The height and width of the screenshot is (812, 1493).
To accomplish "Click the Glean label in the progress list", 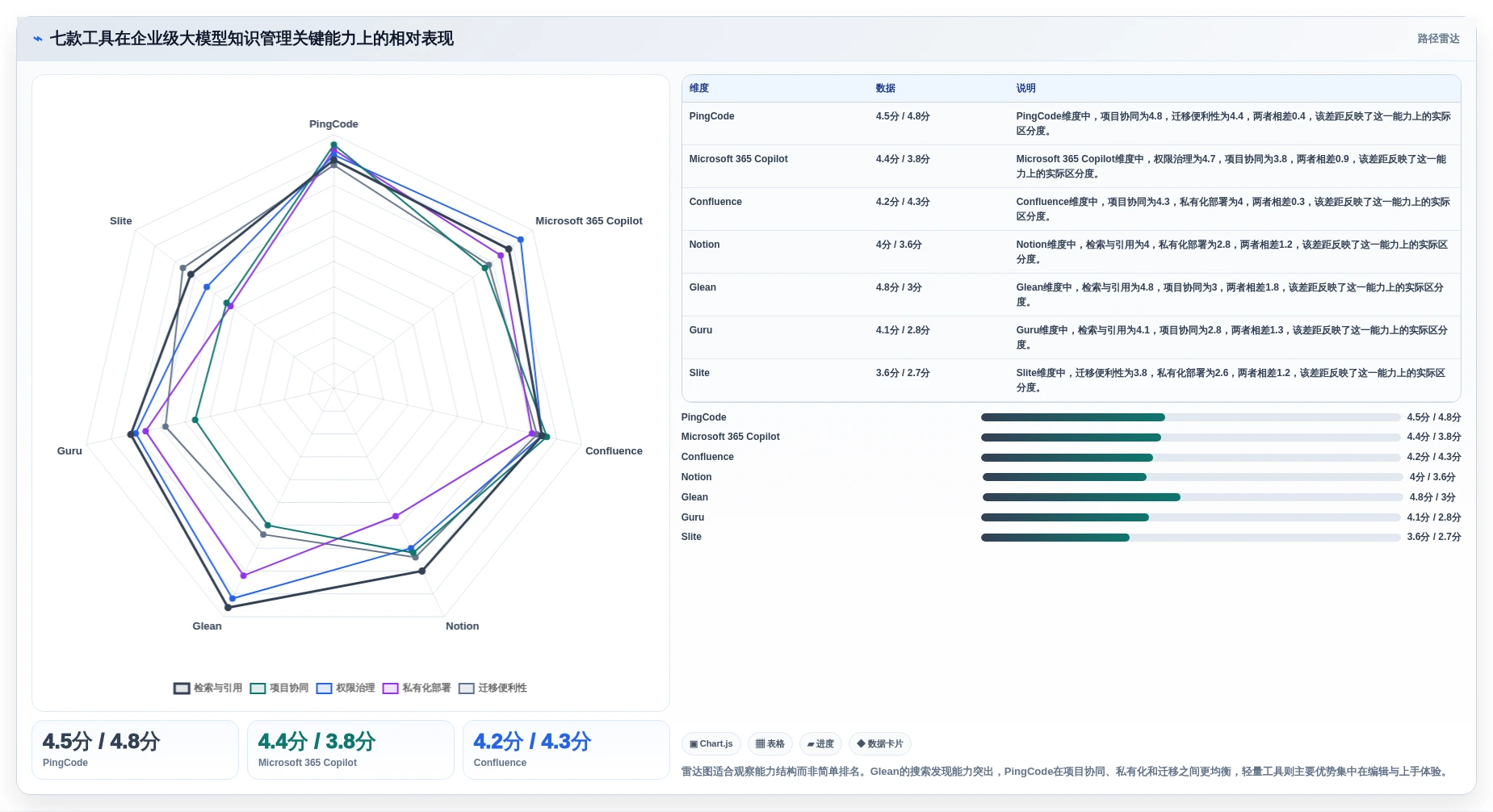I will [694, 497].
